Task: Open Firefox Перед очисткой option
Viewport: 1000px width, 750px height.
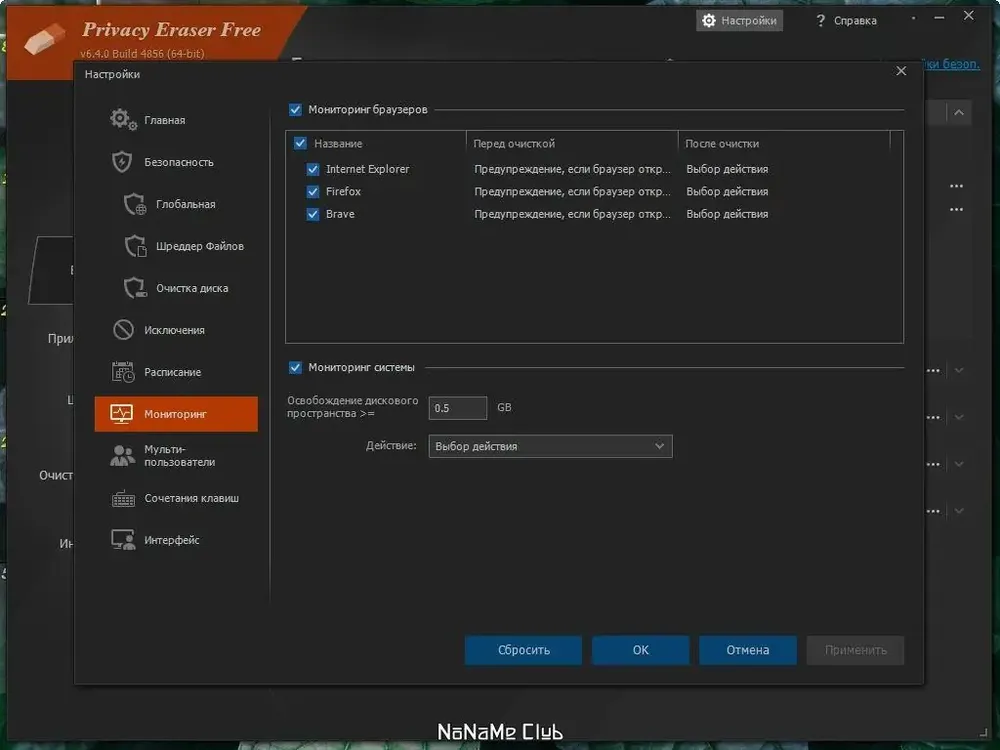Action: [572, 191]
